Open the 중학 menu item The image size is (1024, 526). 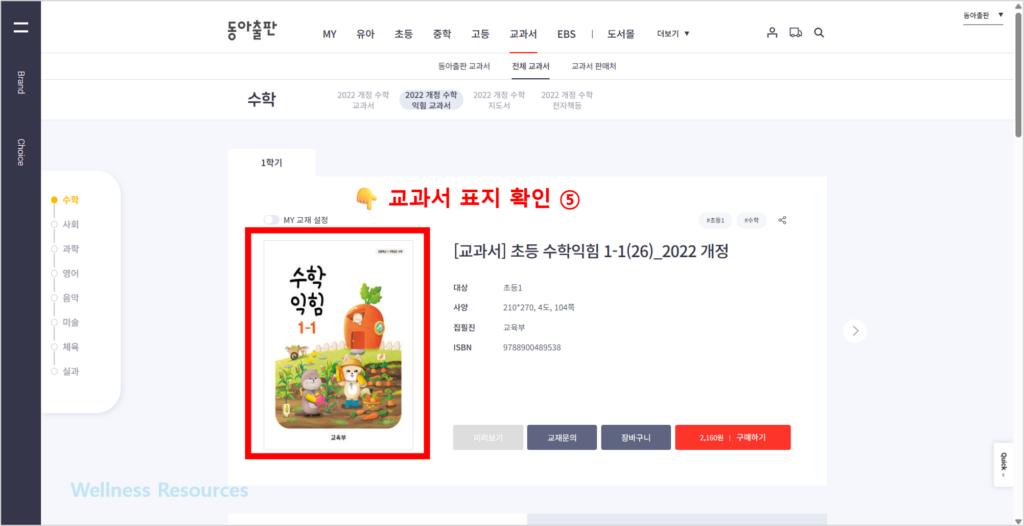coord(442,34)
